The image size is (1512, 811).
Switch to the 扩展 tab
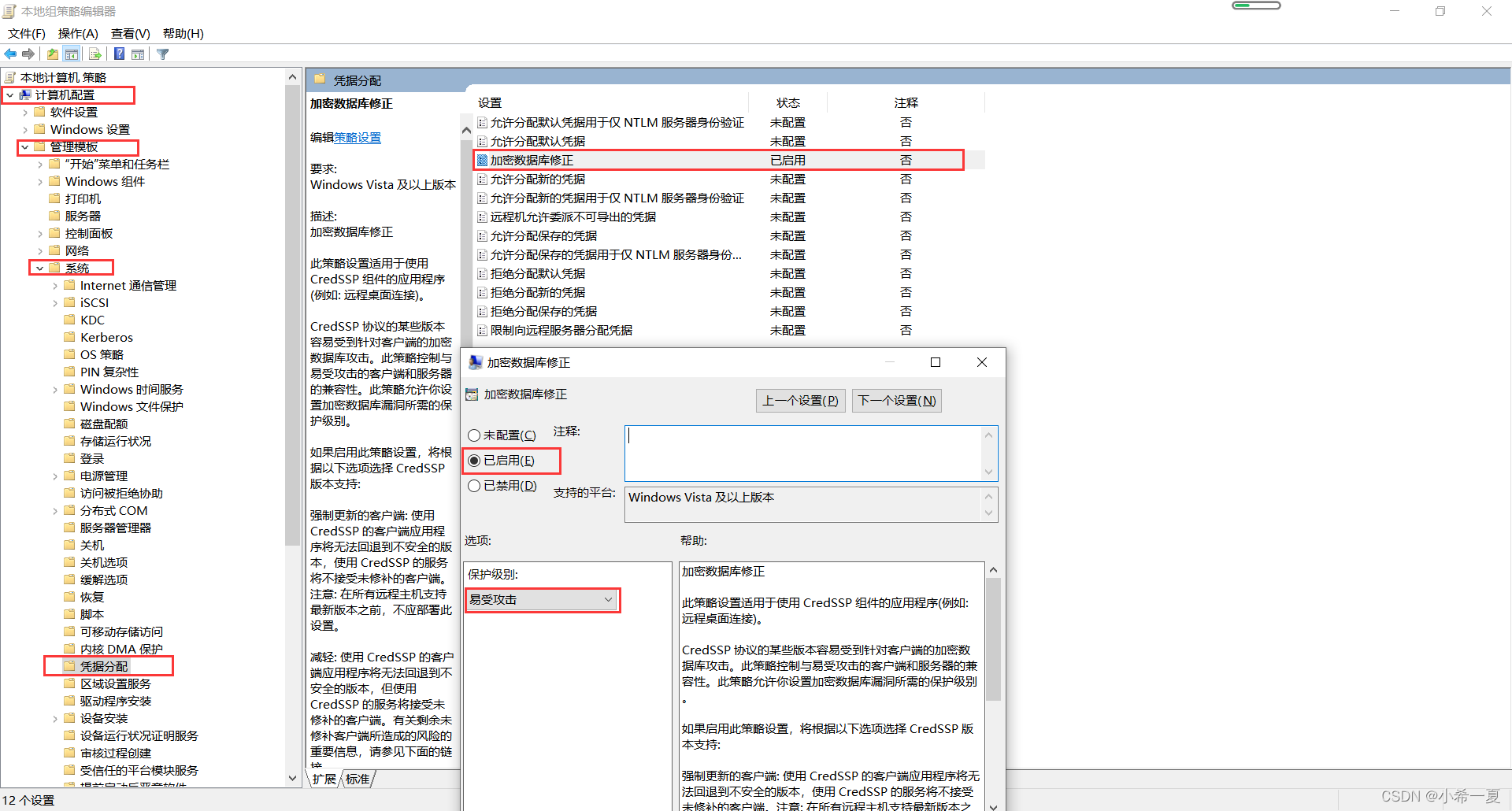[324, 779]
